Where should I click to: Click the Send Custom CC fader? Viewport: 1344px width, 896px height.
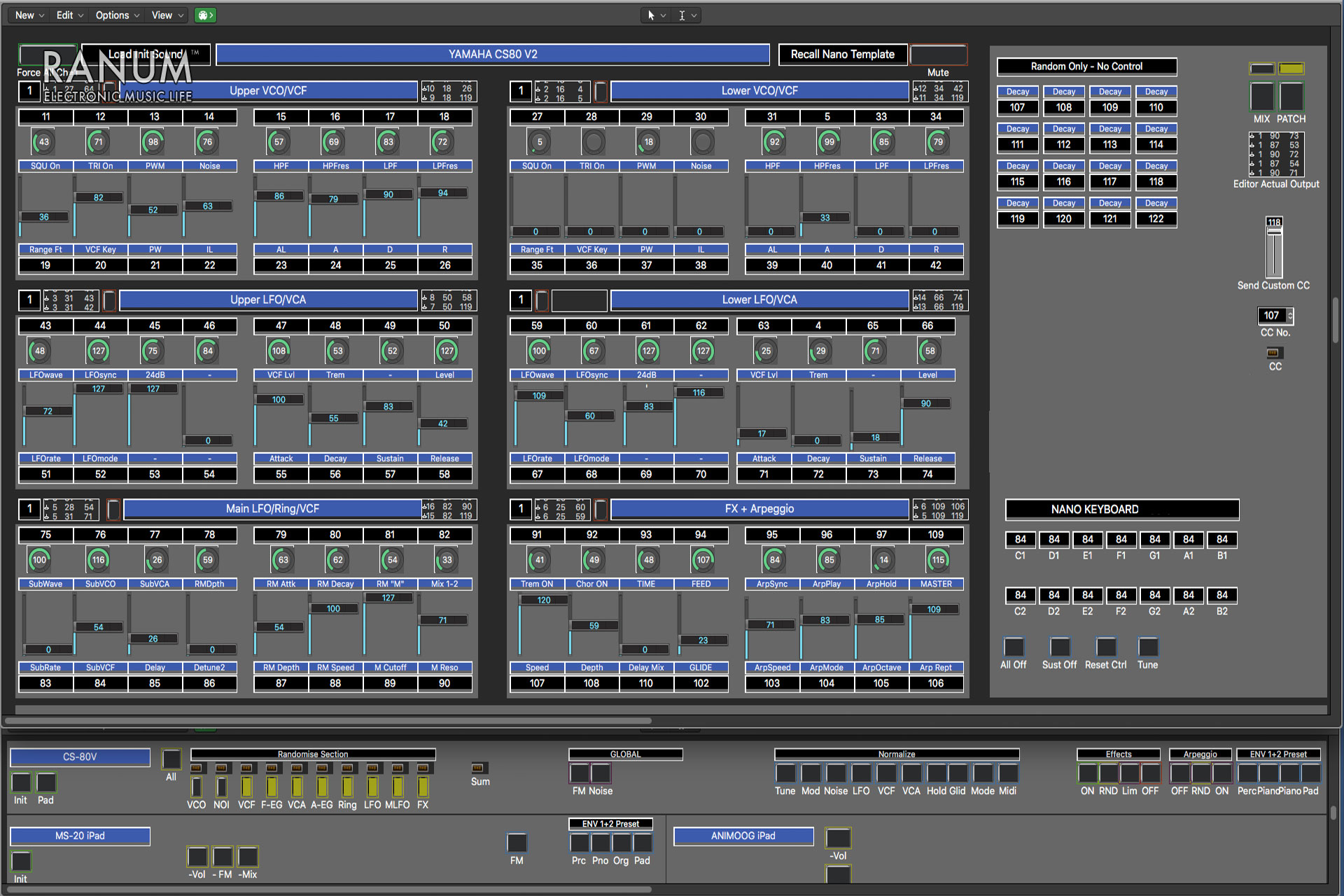1274,248
